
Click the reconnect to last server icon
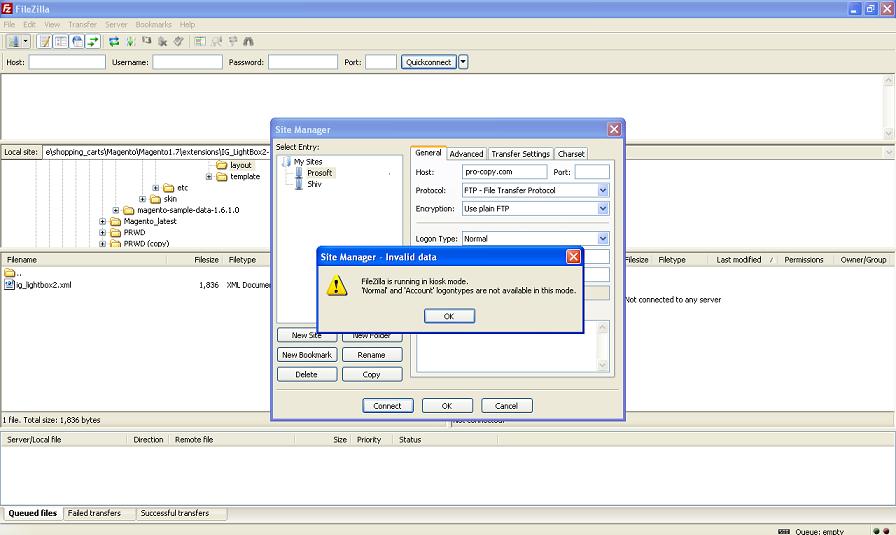point(179,41)
